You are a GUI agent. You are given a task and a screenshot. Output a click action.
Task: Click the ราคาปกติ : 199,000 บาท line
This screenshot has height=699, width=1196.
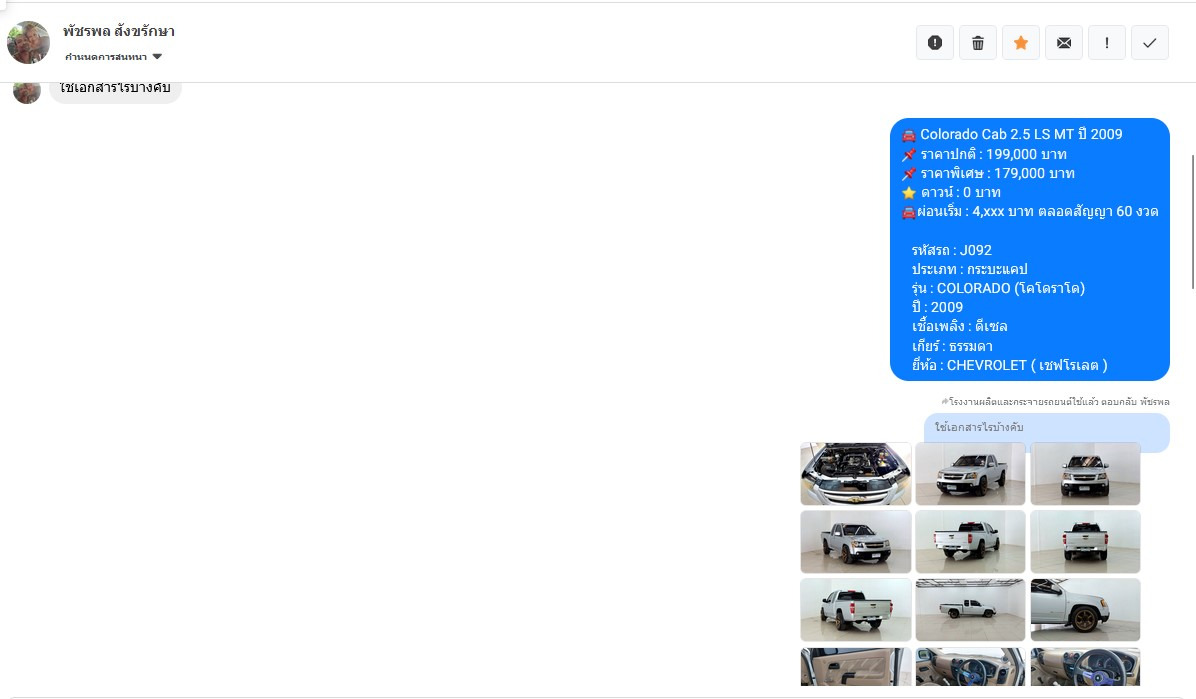coord(984,154)
